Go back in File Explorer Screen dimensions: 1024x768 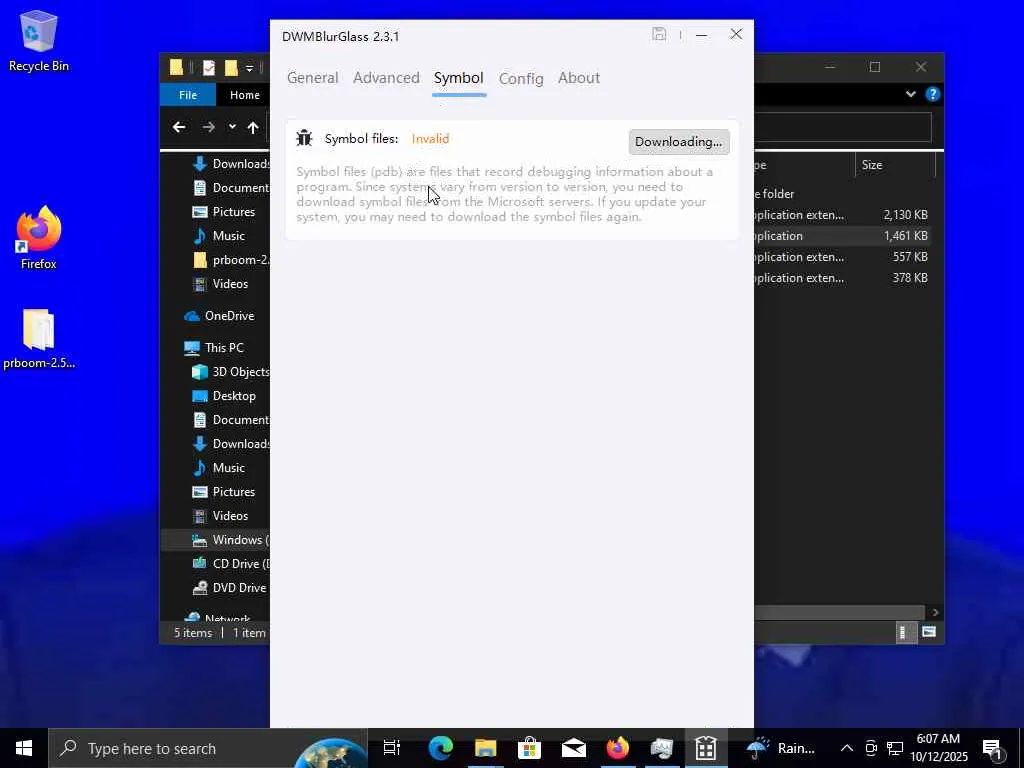point(179,127)
